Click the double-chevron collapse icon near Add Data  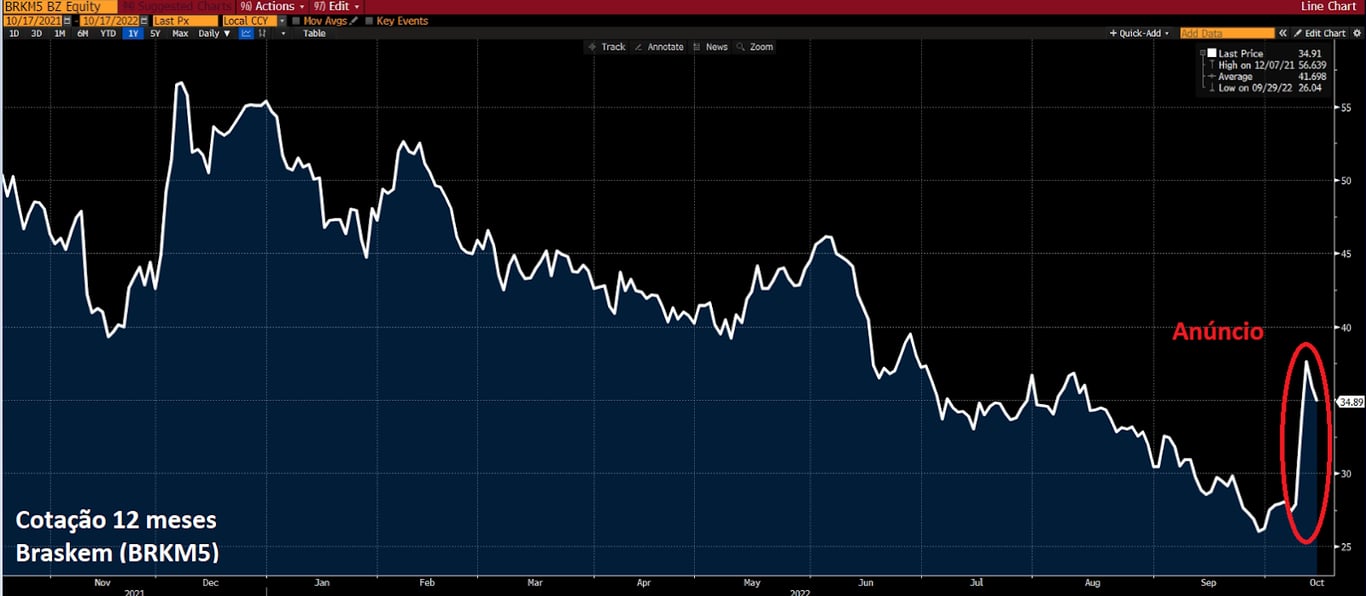click(1283, 33)
